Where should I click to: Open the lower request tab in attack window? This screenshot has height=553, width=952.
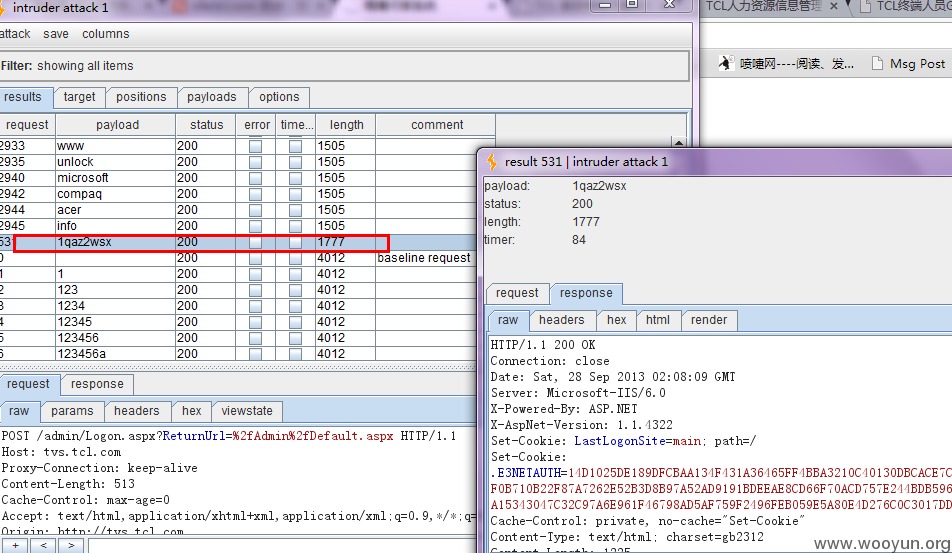[x=28, y=384]
